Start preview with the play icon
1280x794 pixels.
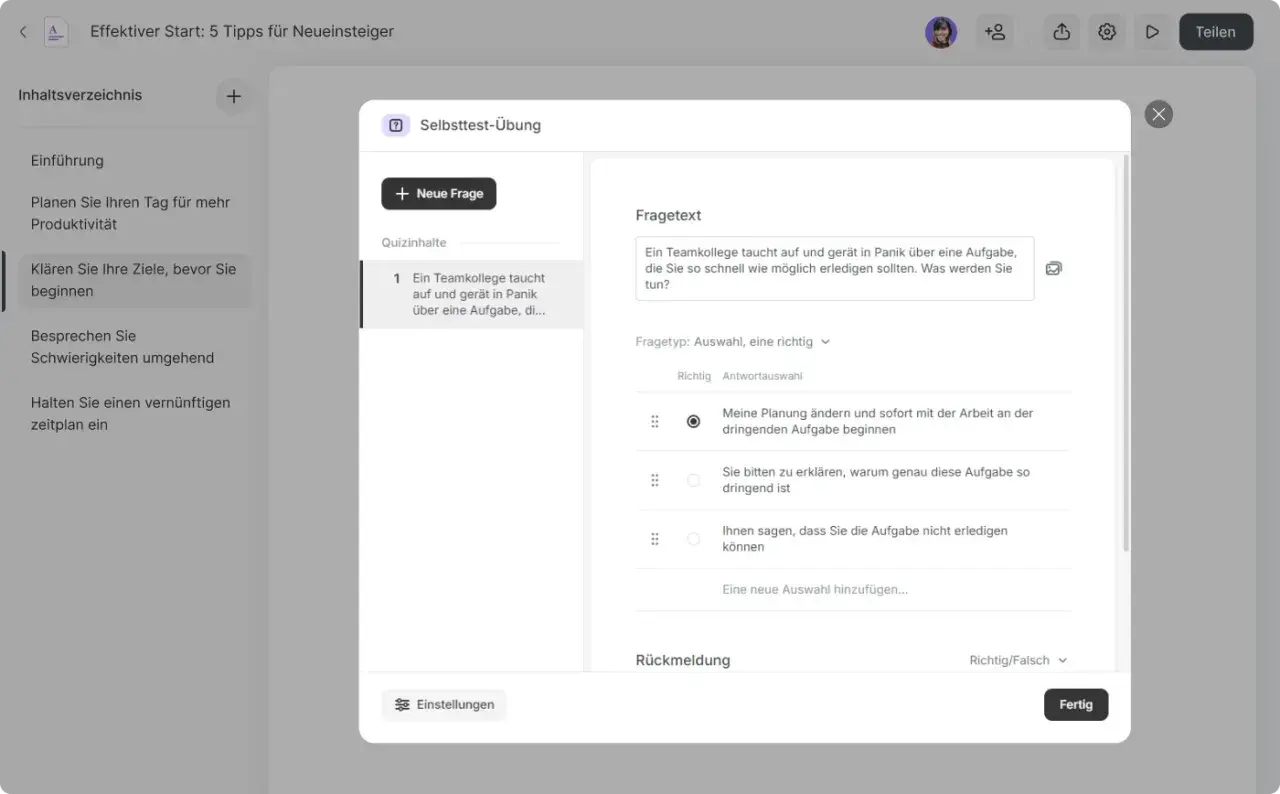coord(1152,32)
